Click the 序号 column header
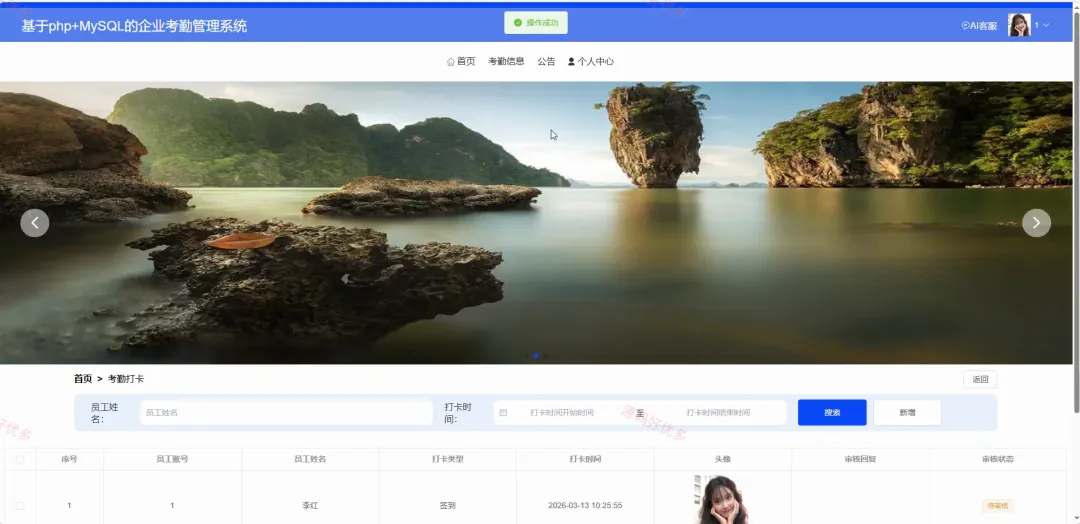The image size is (1080, 524). point(69,459)
